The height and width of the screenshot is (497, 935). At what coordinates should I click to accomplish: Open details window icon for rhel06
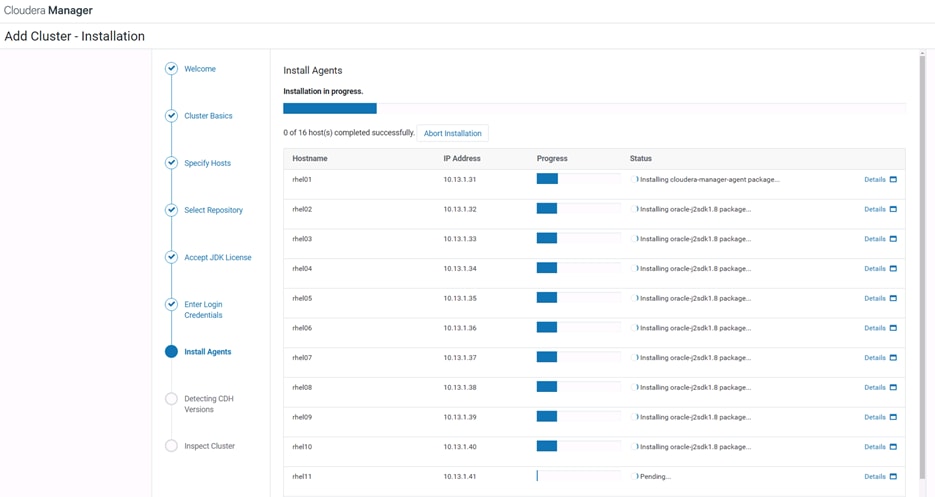tap(893, 328)
